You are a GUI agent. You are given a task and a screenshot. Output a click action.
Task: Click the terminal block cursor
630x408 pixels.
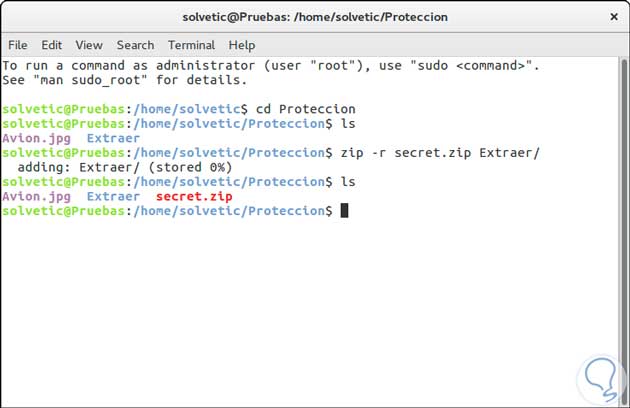345,211
